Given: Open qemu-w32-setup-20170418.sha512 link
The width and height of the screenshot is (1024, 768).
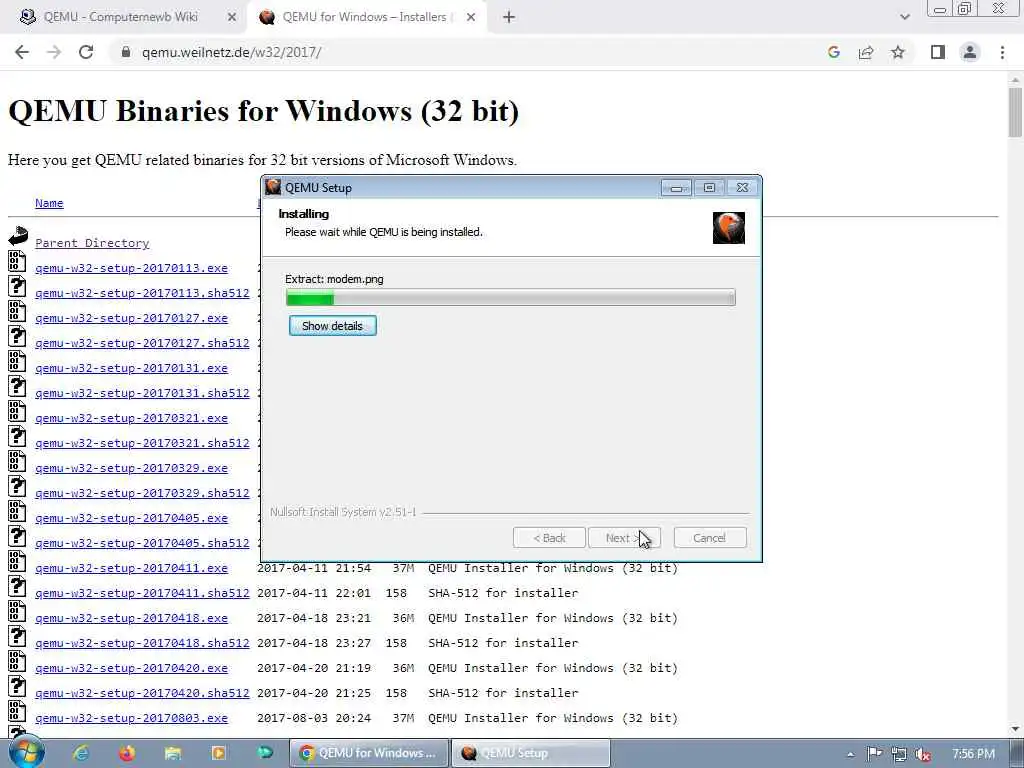Looking at the screenshot, I should pyautogui.click(x=142, y=643).
